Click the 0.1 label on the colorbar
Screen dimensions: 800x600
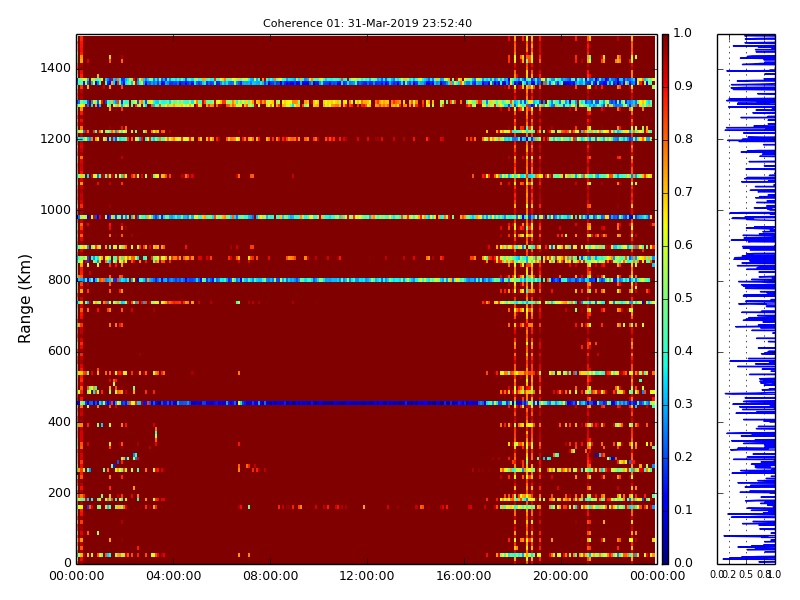click(x=683, y=510)
